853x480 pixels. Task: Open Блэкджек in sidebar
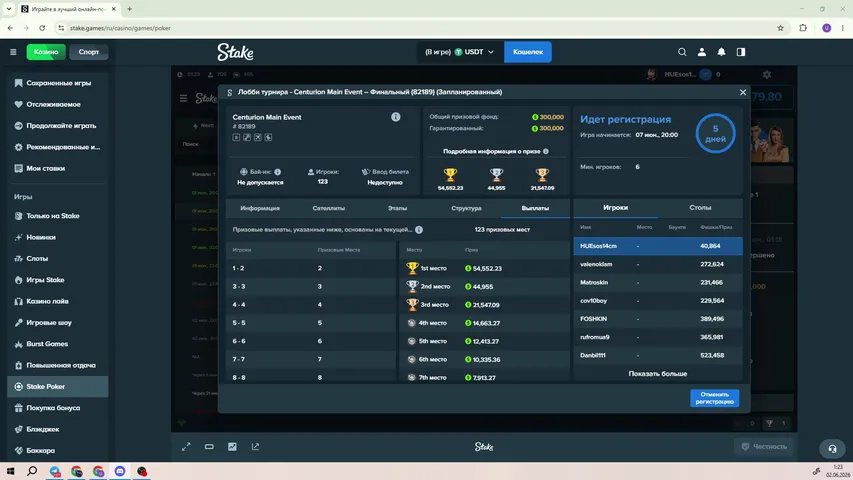tap(58, 429)
